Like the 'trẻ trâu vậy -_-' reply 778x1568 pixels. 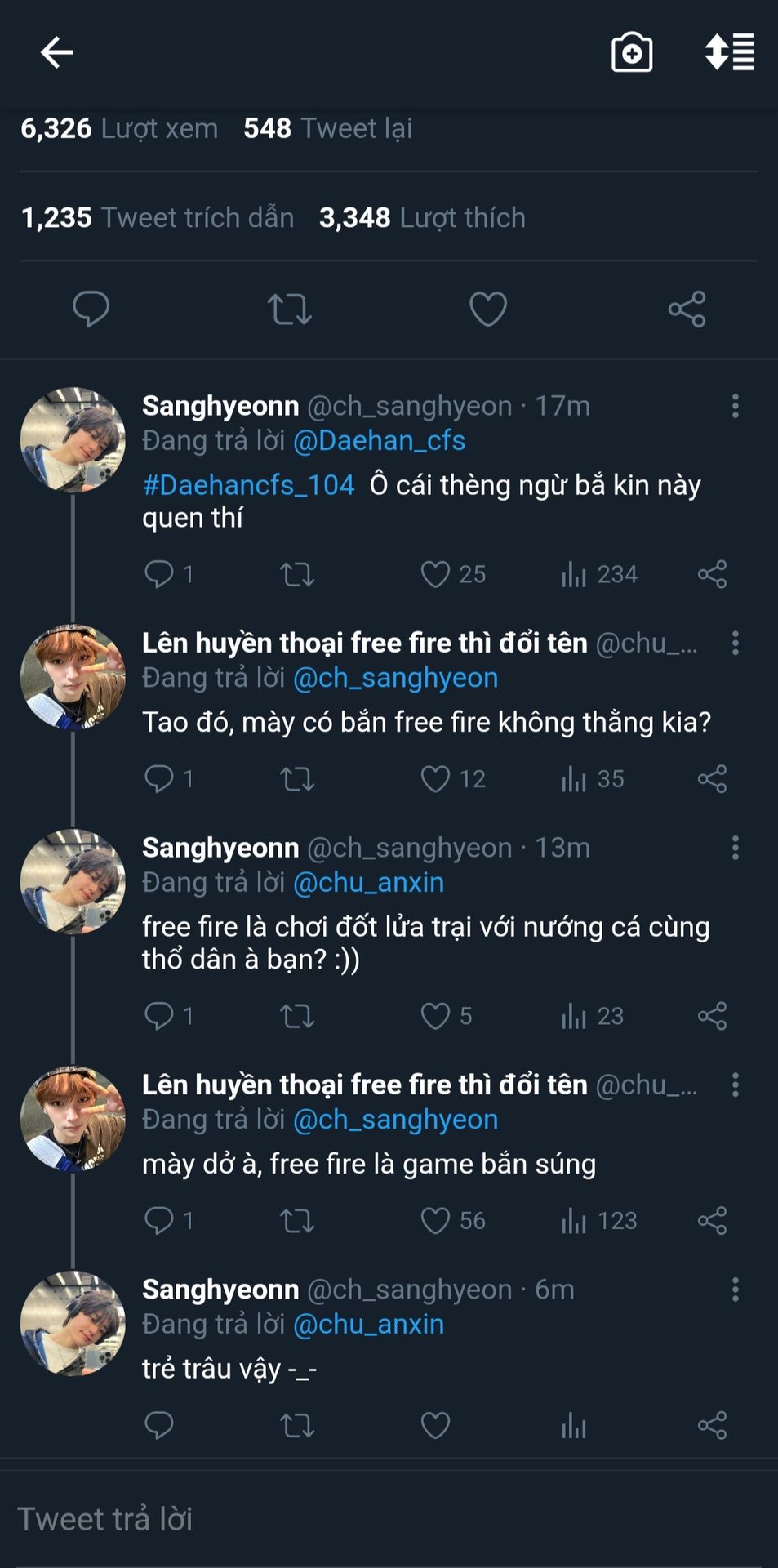click(x=435, y=1426)
